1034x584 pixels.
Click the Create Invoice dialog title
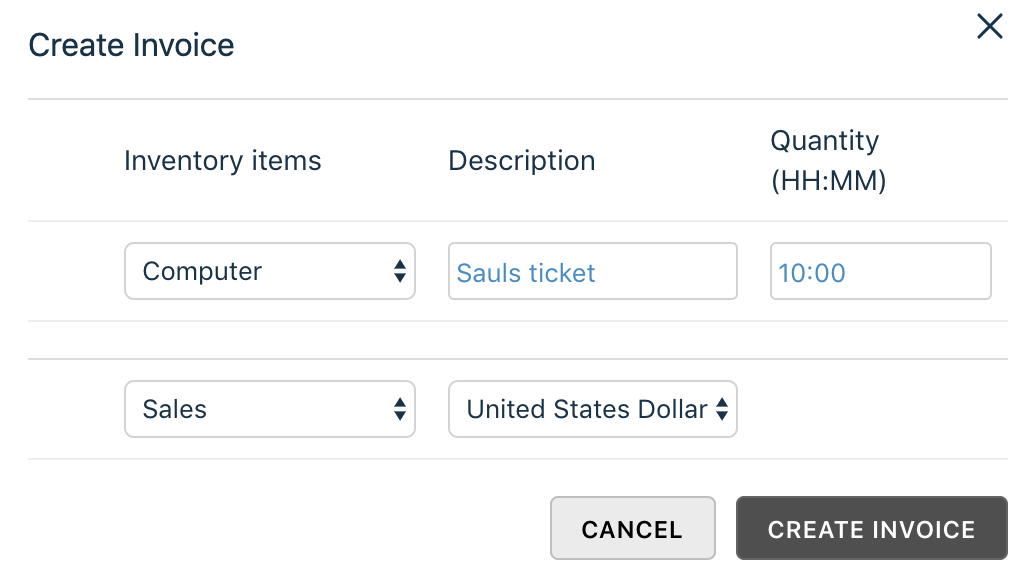point(131,45)
